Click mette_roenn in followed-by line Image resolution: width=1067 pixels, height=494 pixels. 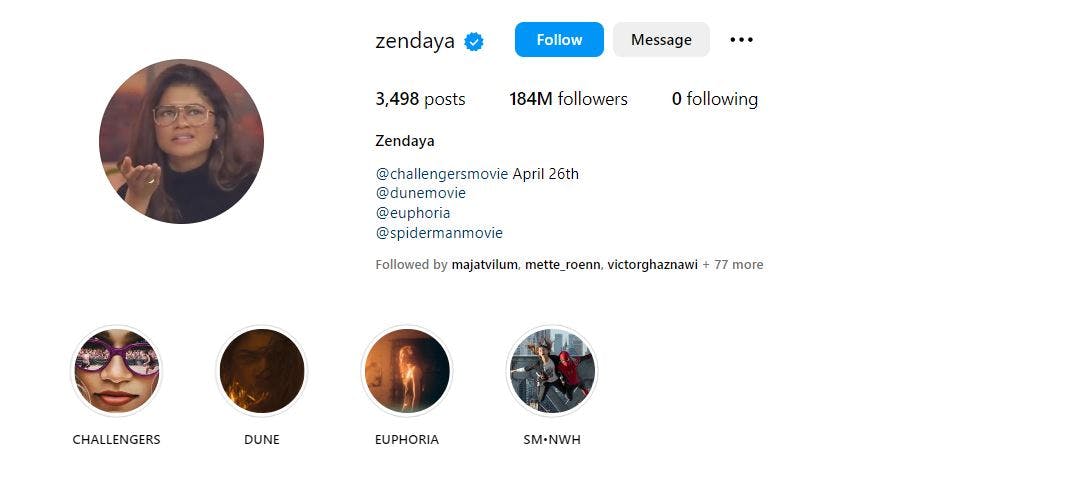tap(561, 265)
